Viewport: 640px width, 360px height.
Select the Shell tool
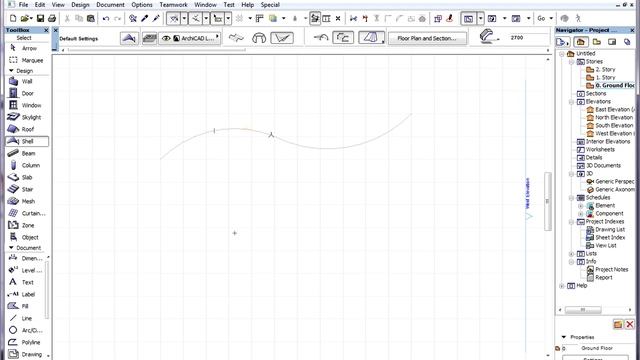click(27, 141)
